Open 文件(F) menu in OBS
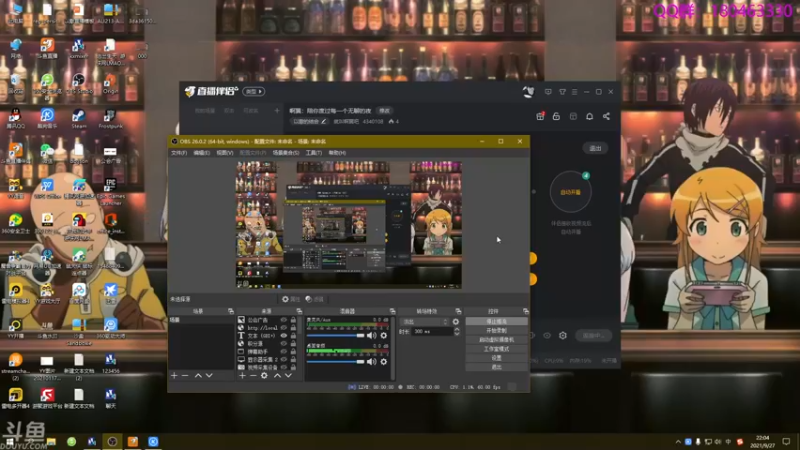 tap(179, 153)
